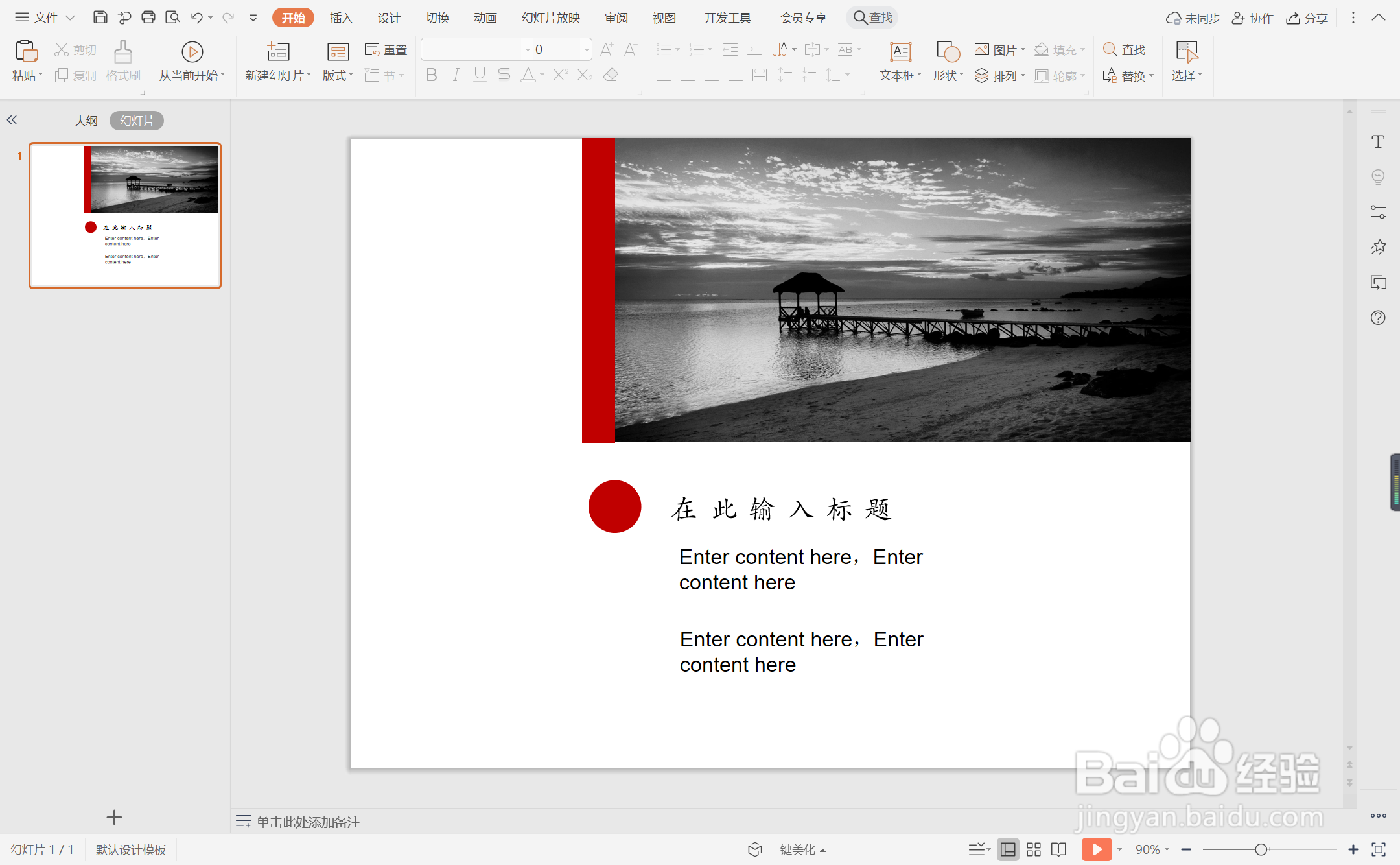Click the Print icon in quick toolbar
Image resolution: width=1400 pixels, height=865 pixels.
click(148, 18)
